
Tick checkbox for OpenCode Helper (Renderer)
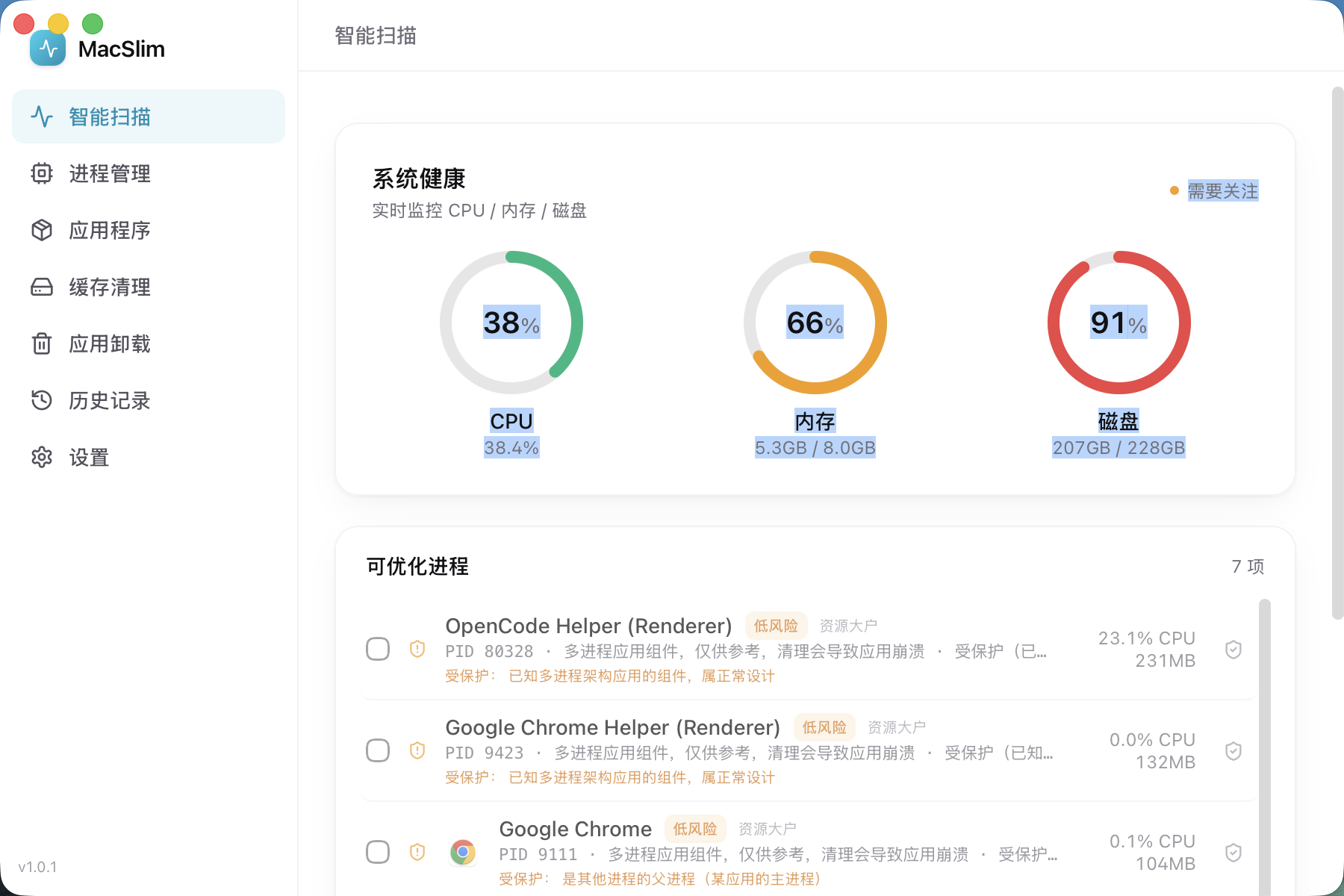(378, 649)
